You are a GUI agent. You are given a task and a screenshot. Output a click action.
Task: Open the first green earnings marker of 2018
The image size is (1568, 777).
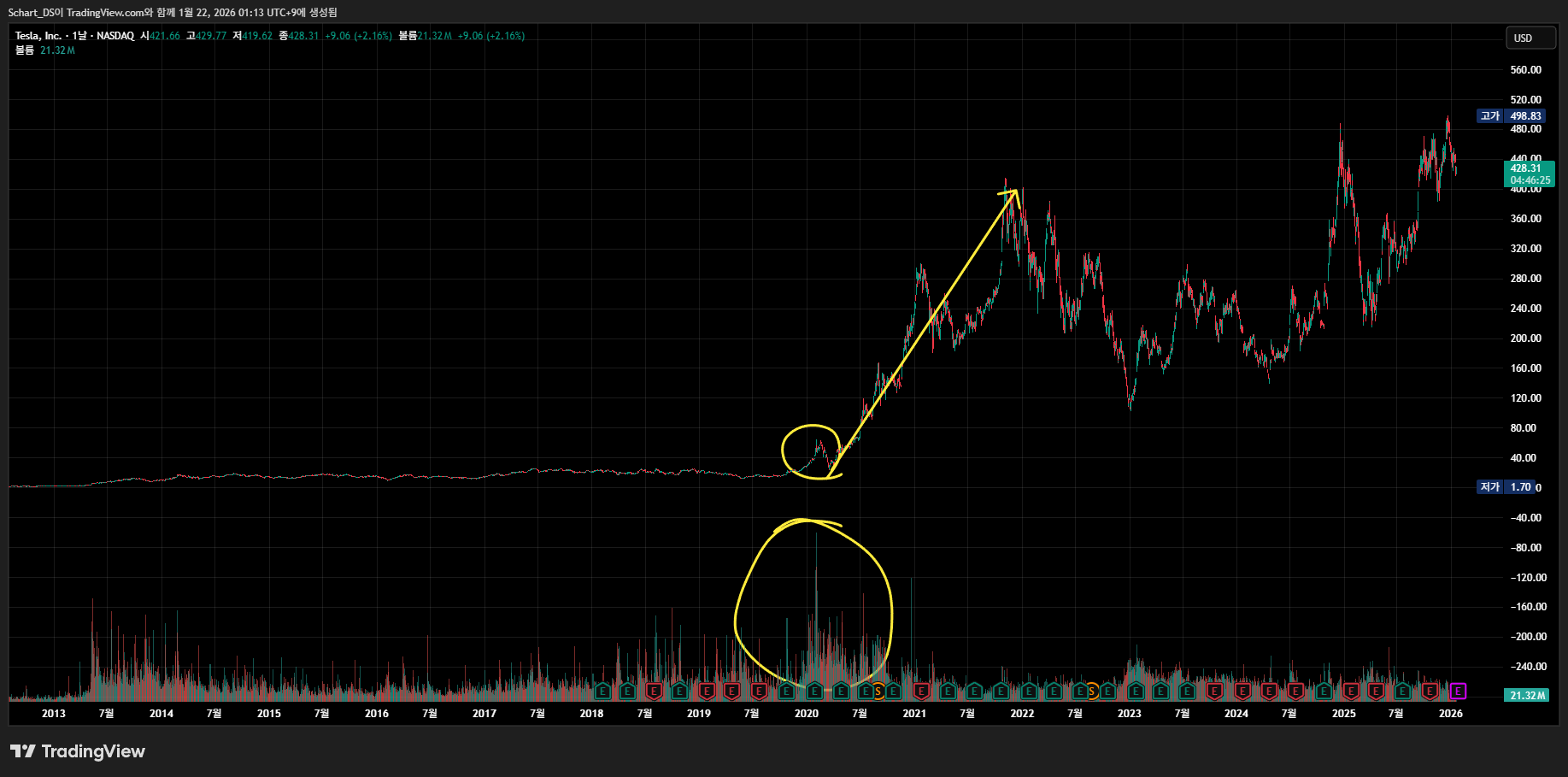(x=603, y=692)
